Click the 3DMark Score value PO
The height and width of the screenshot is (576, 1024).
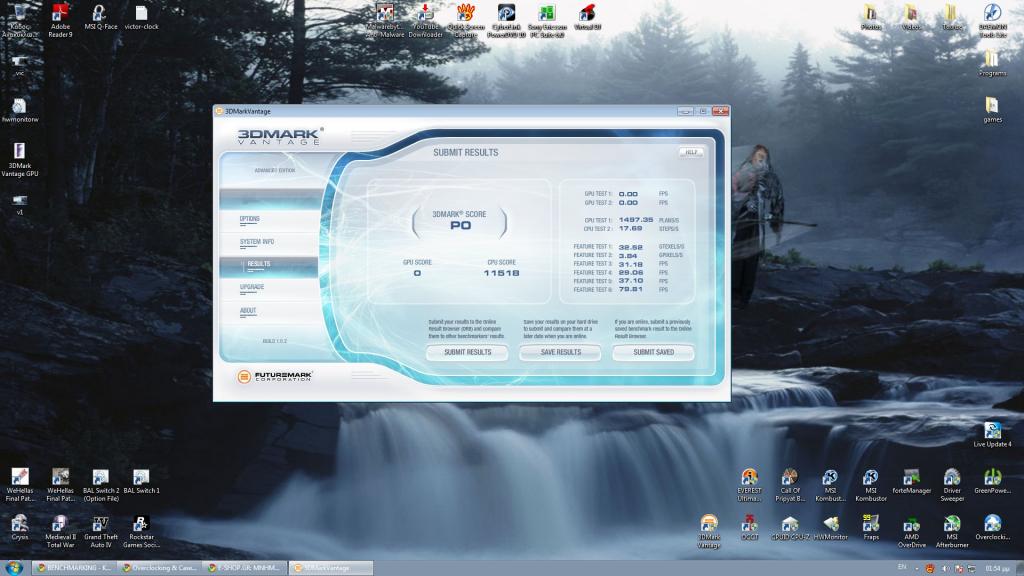tap(460, 225)
